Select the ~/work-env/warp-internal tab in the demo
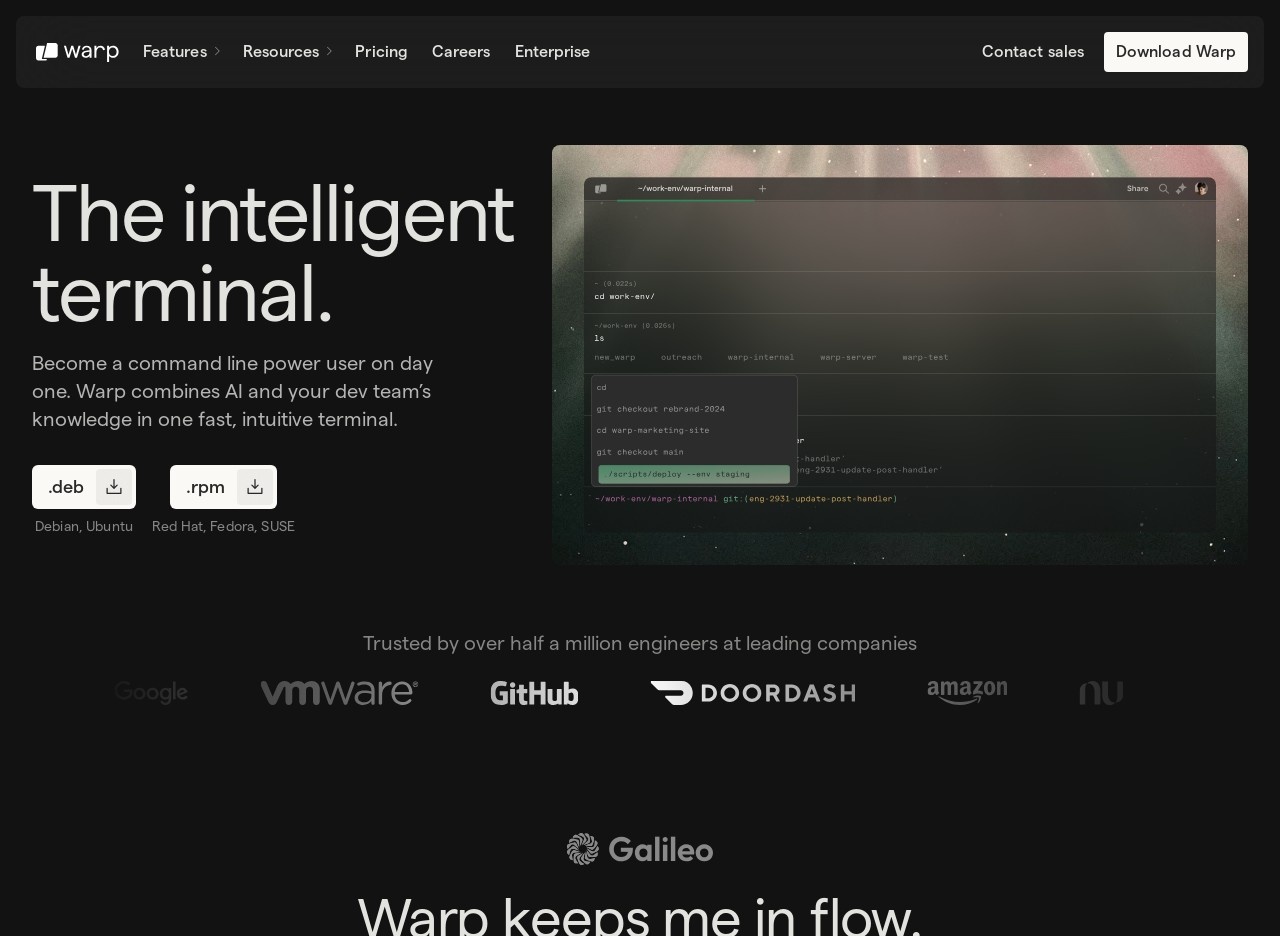1280x936 pixels. (686, 189)
